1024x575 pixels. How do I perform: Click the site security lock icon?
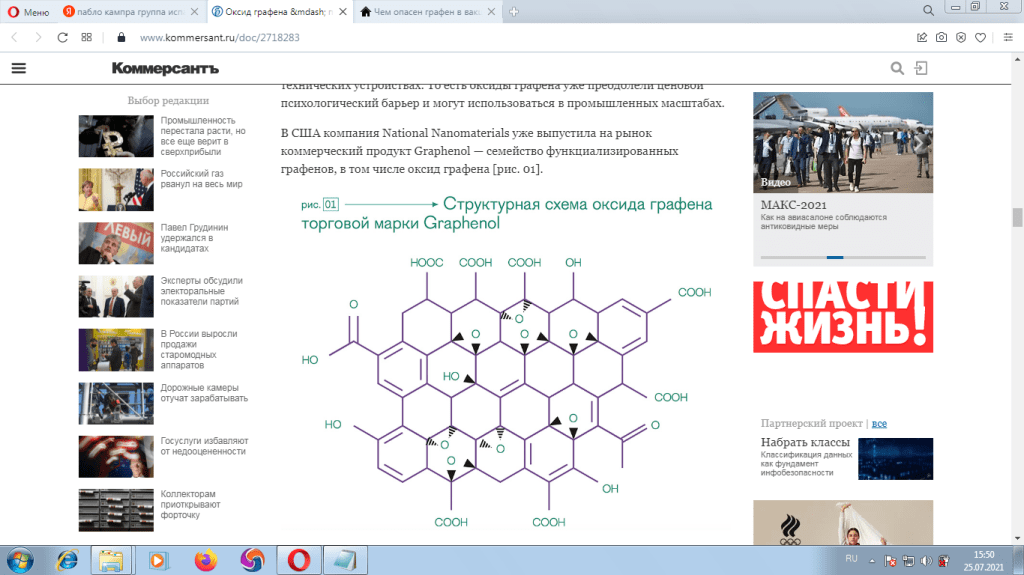[x=121, y=37]
